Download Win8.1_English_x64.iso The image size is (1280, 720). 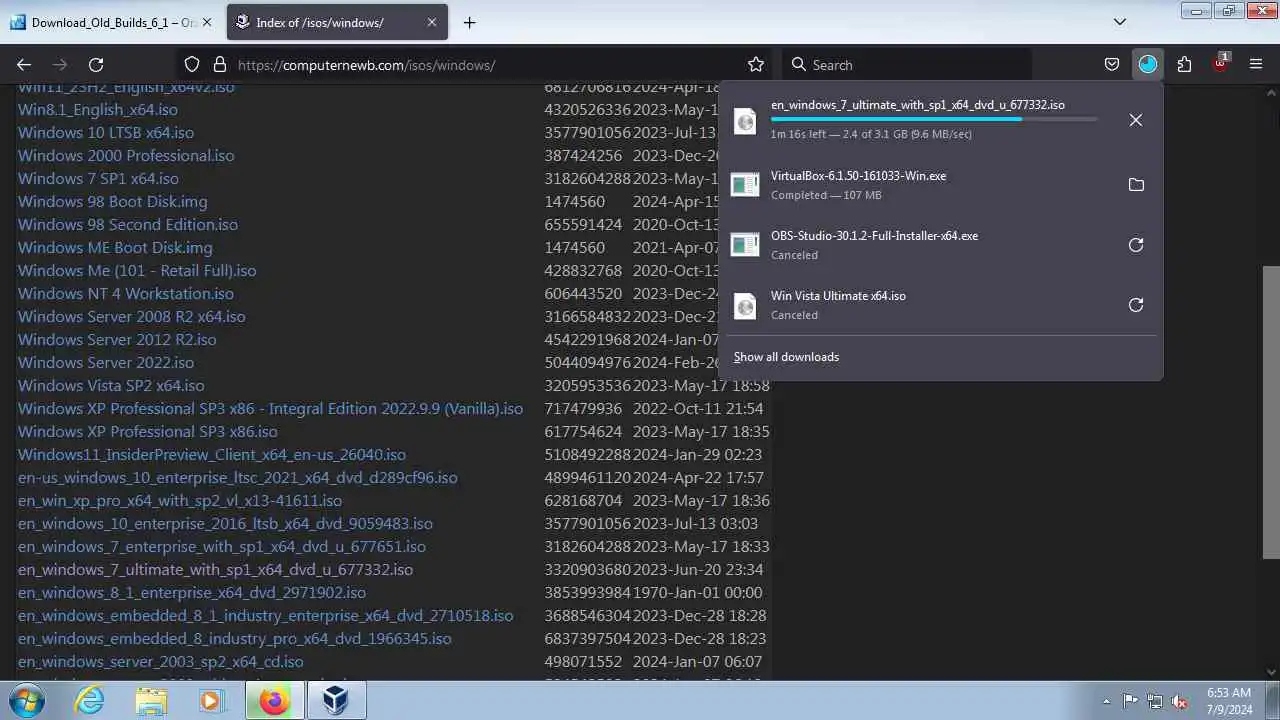point(98,110)
